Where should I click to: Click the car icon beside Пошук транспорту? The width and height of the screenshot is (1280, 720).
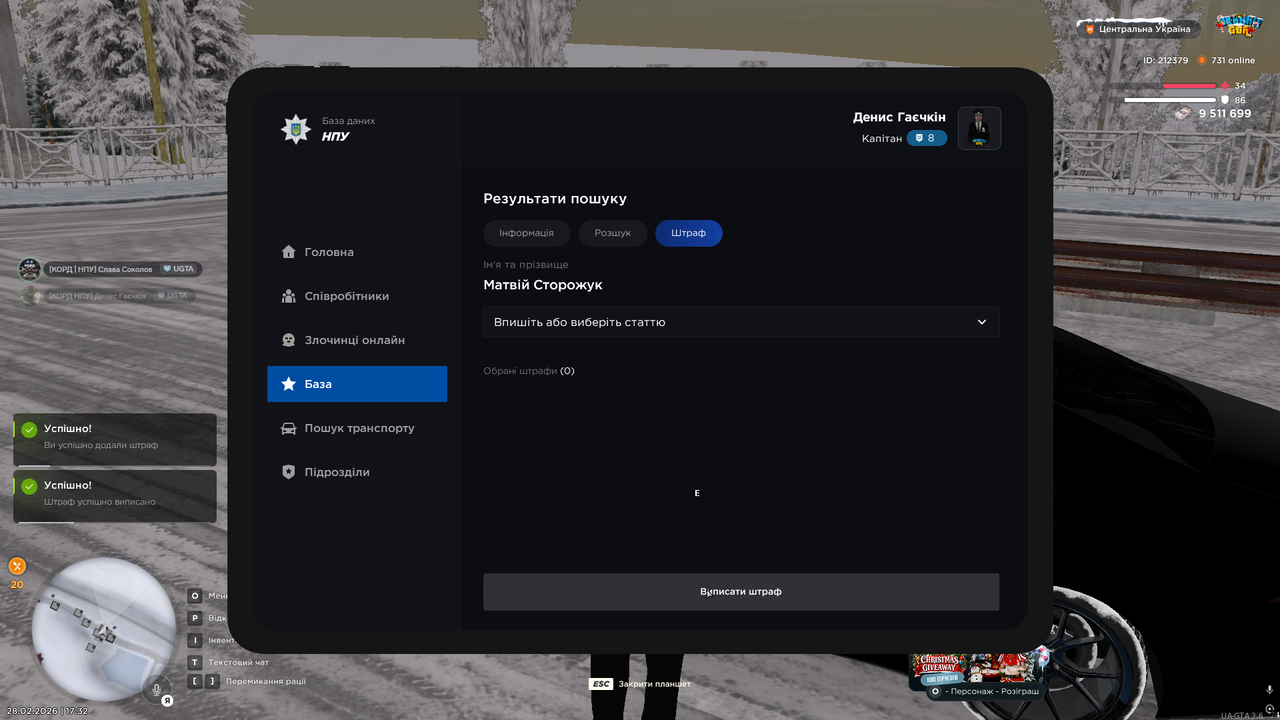click(x=289, y=428)
